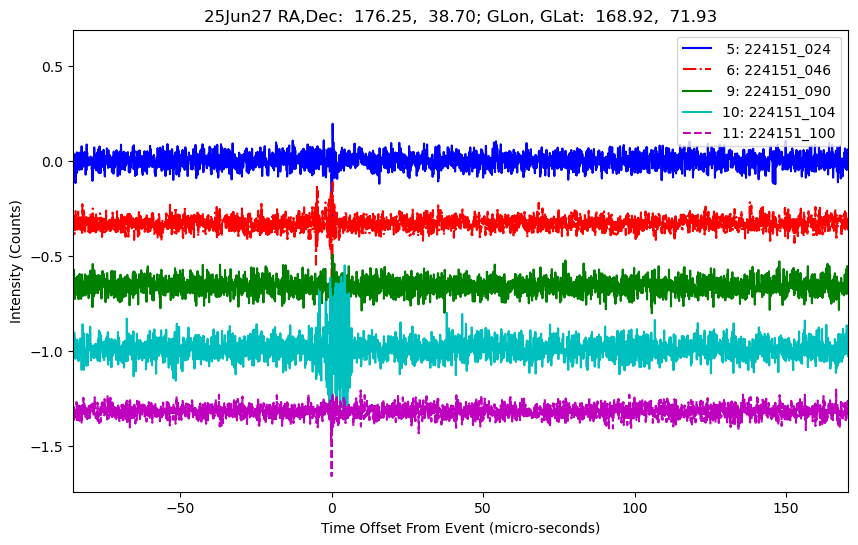
Task: Click the red dash-dot line sample in legend
Action: (x=697, y=69)
